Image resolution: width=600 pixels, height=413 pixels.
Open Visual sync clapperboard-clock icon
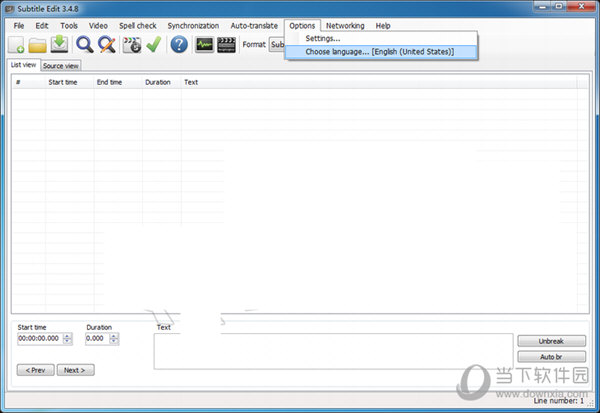coord(132,45)
